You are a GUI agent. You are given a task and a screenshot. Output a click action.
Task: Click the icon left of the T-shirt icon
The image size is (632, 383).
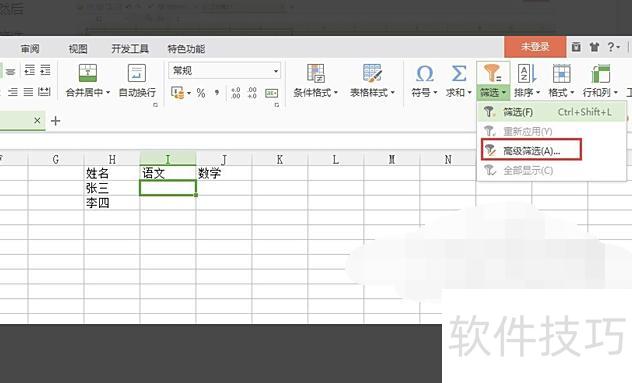(576, 47)
